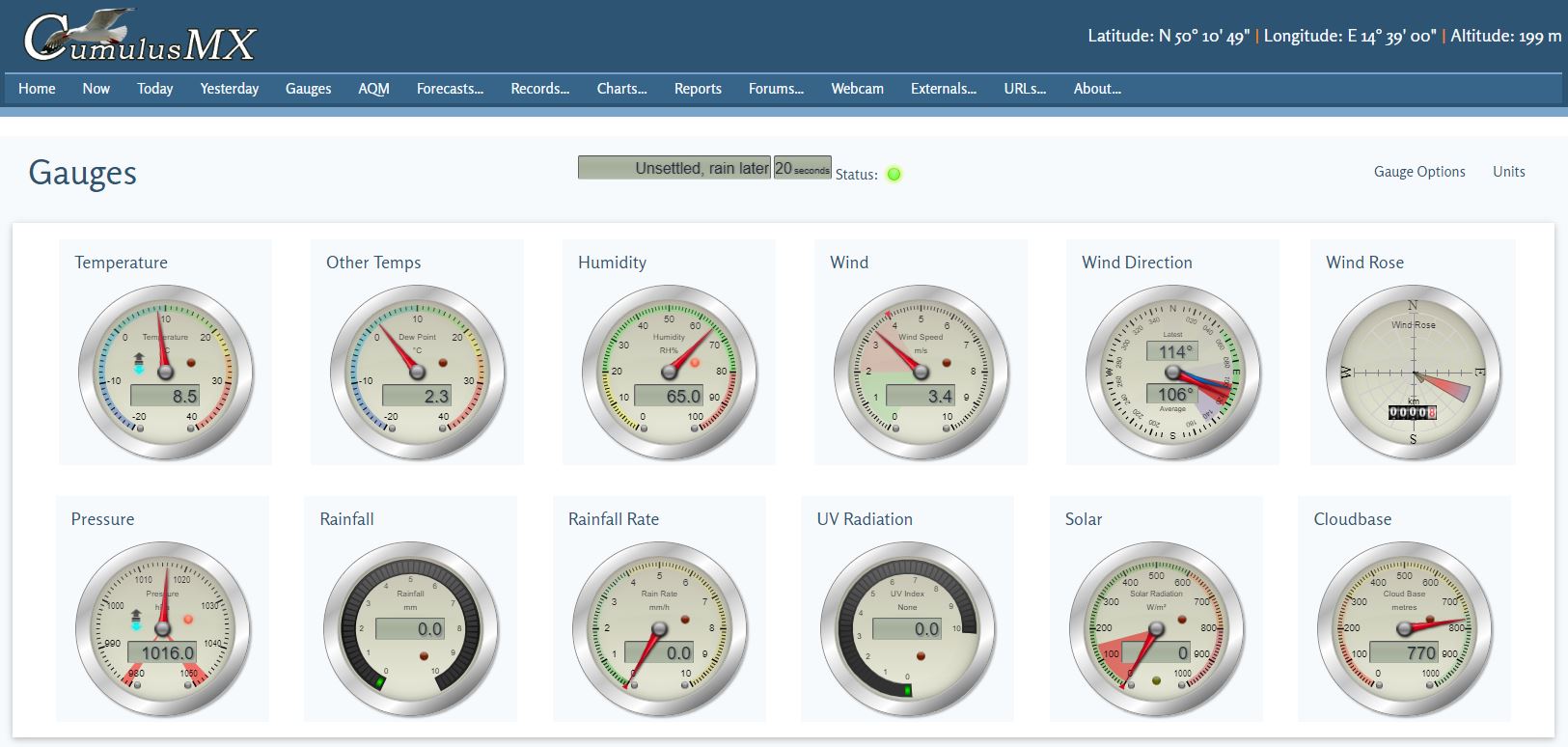Open the Units settings
Viewport: 1568px width, 747px height.
pos(1509,172)
